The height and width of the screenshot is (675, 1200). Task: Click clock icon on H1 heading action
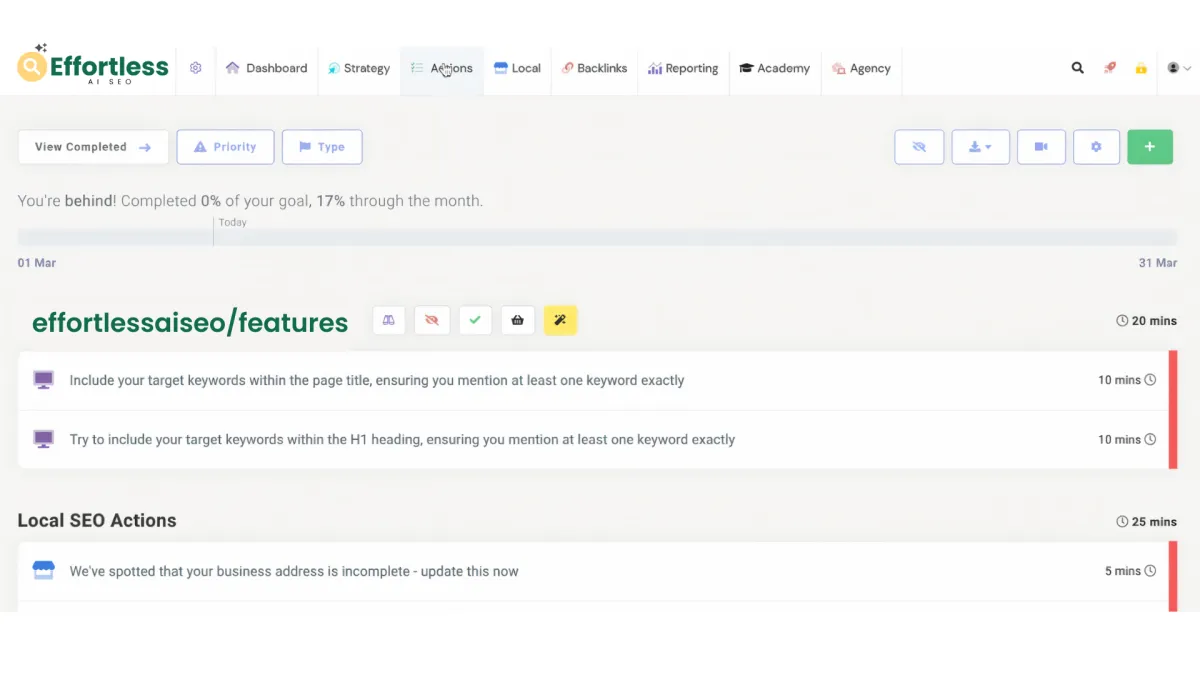point(1150,439)
